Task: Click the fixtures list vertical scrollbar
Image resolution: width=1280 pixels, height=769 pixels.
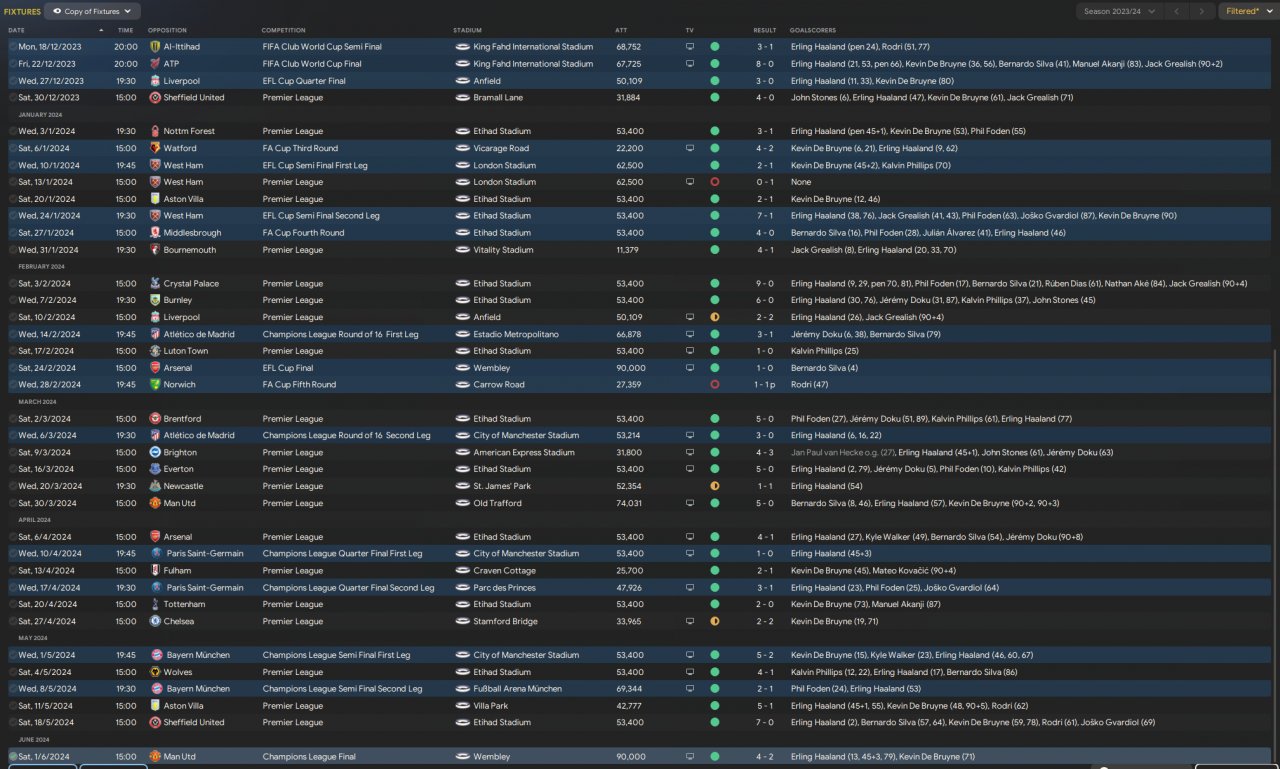Action: (x=1275, y=555)
